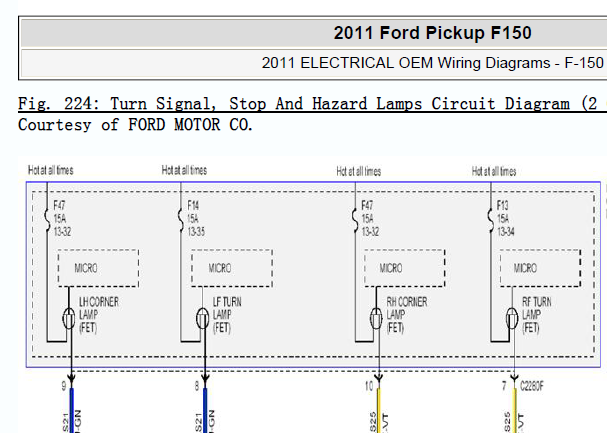Image resolution: width=607 pixels, height=433 pixels.
Task: Click 'Hot at all times' above F13 fuse
Action: coord(494,171)
